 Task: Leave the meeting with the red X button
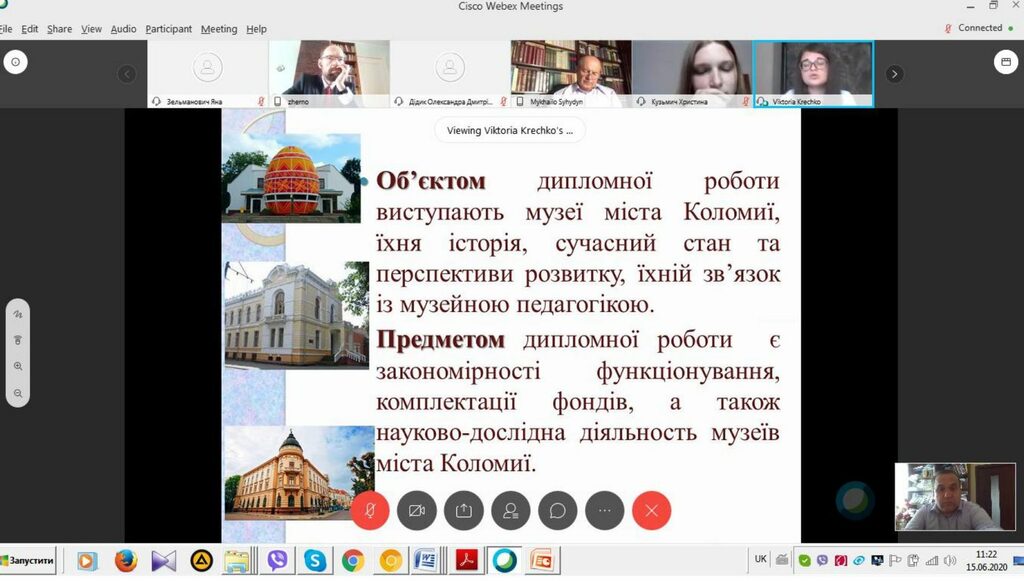tap(652, 510)
